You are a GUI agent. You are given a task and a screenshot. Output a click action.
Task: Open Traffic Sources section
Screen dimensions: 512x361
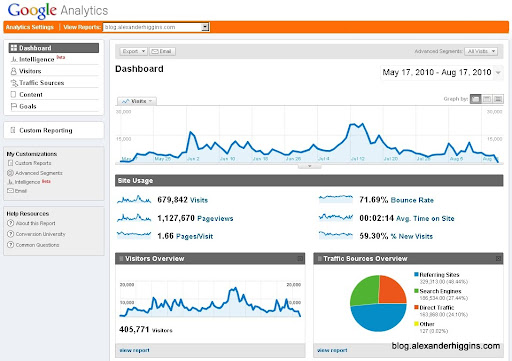(x=41, y=83)
